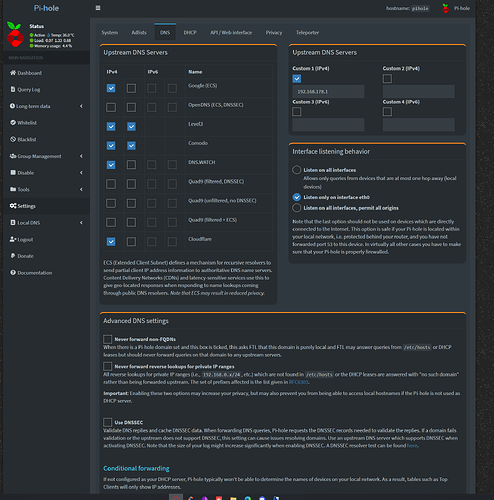This screenshot has width=494, height=500.
Task: Select Listen on all interfaces radio
Action: 297,170
